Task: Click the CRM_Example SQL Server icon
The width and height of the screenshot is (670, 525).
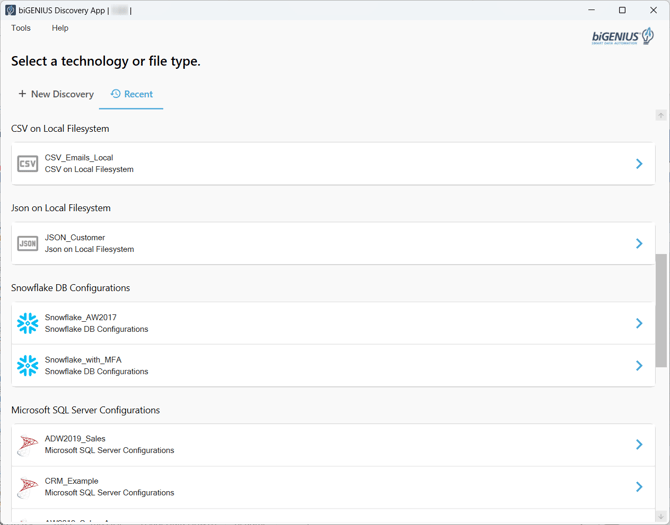Action: 27,487
